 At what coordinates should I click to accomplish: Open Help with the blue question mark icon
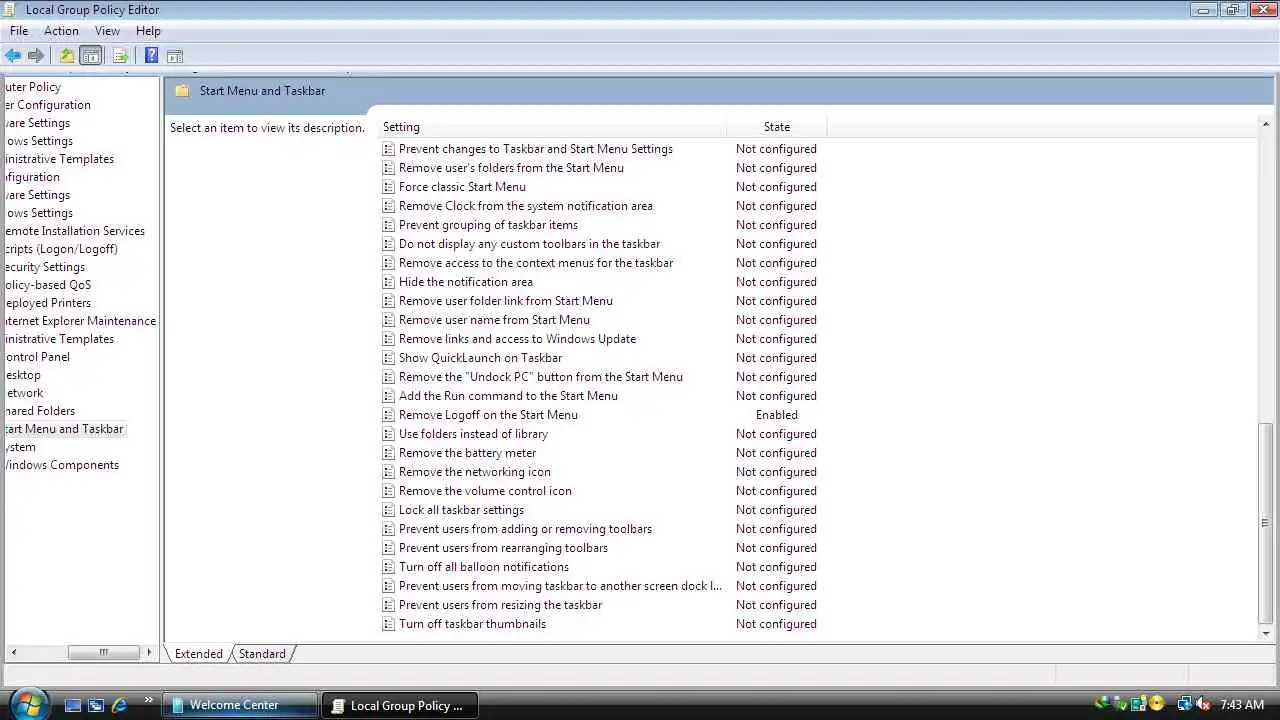151,56
